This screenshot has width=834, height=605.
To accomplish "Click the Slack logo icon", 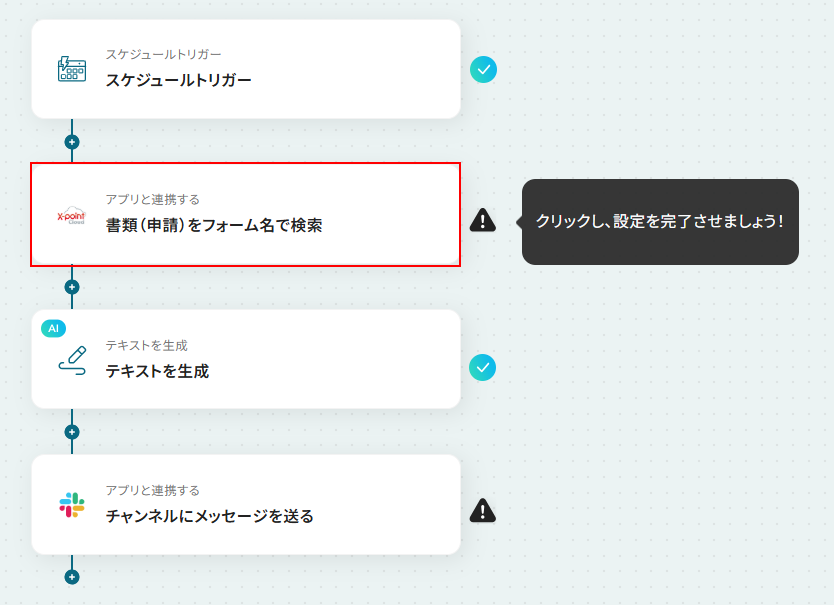I will click(72, 505).
